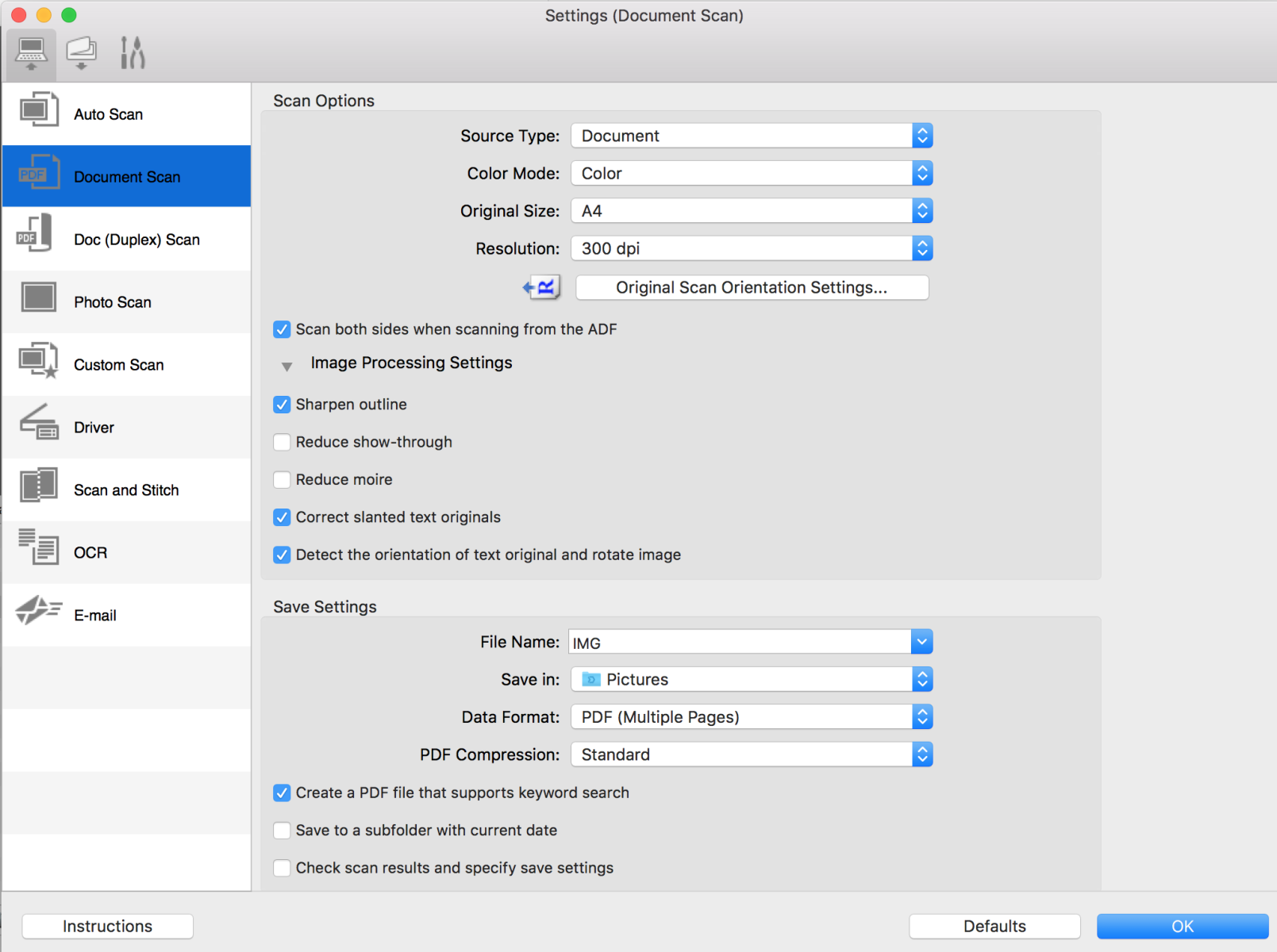Uncheck Correct slanted text originals
The image size is (1277, 952).
[x=282, y=517]
